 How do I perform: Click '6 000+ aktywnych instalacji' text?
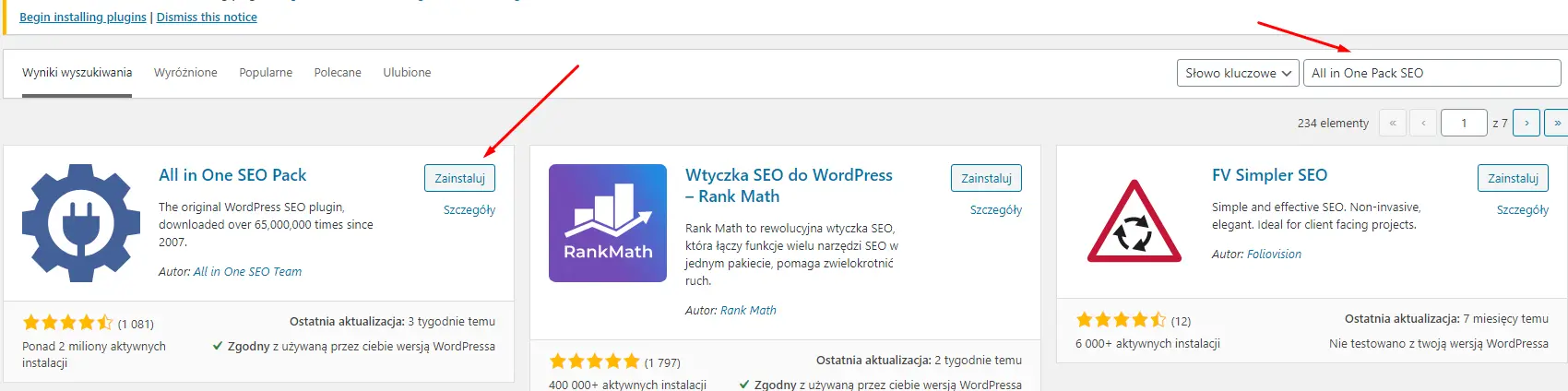tap(1147, 344)
